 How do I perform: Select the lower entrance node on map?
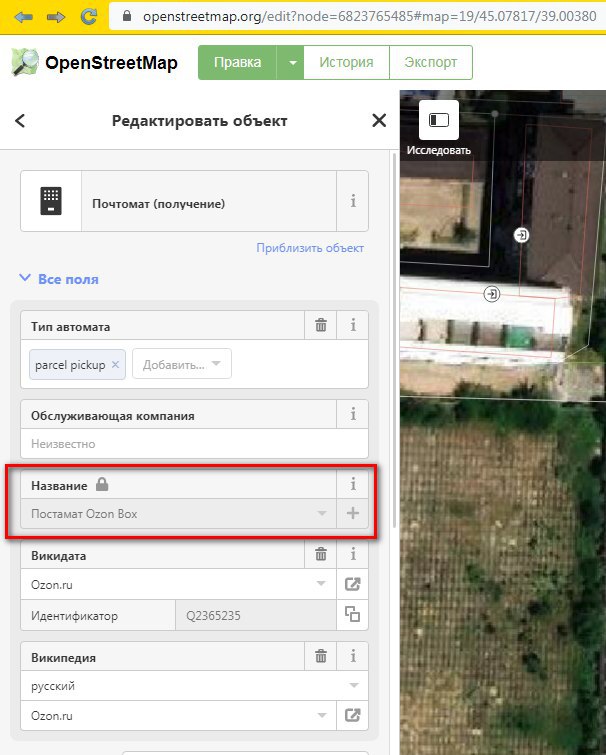pyautogui.click(x=491, y=294)
